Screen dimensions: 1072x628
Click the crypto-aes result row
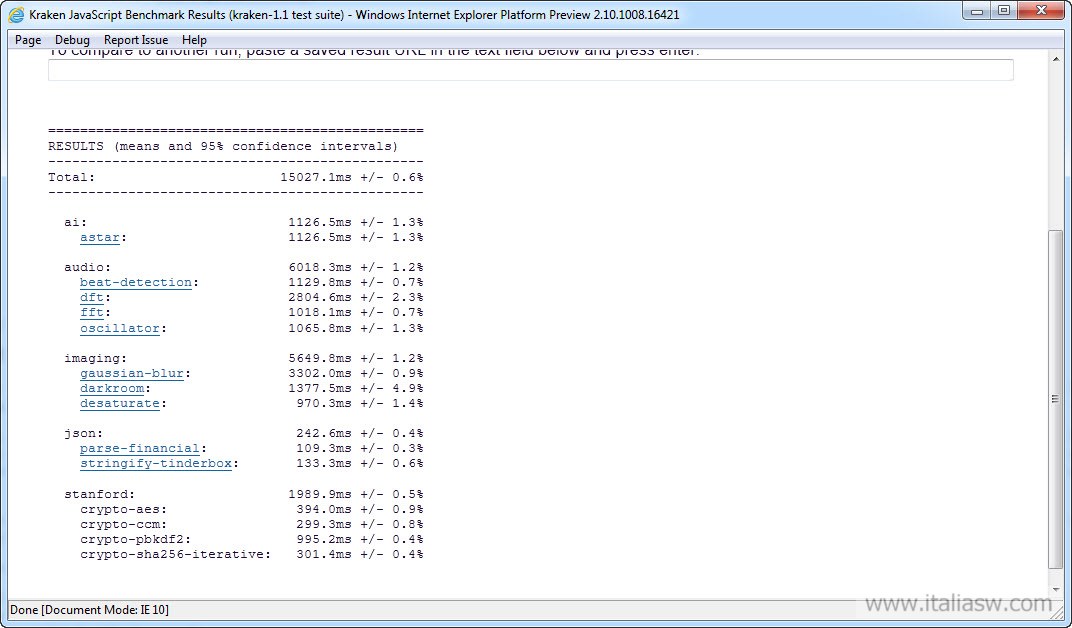click(252, 509)
